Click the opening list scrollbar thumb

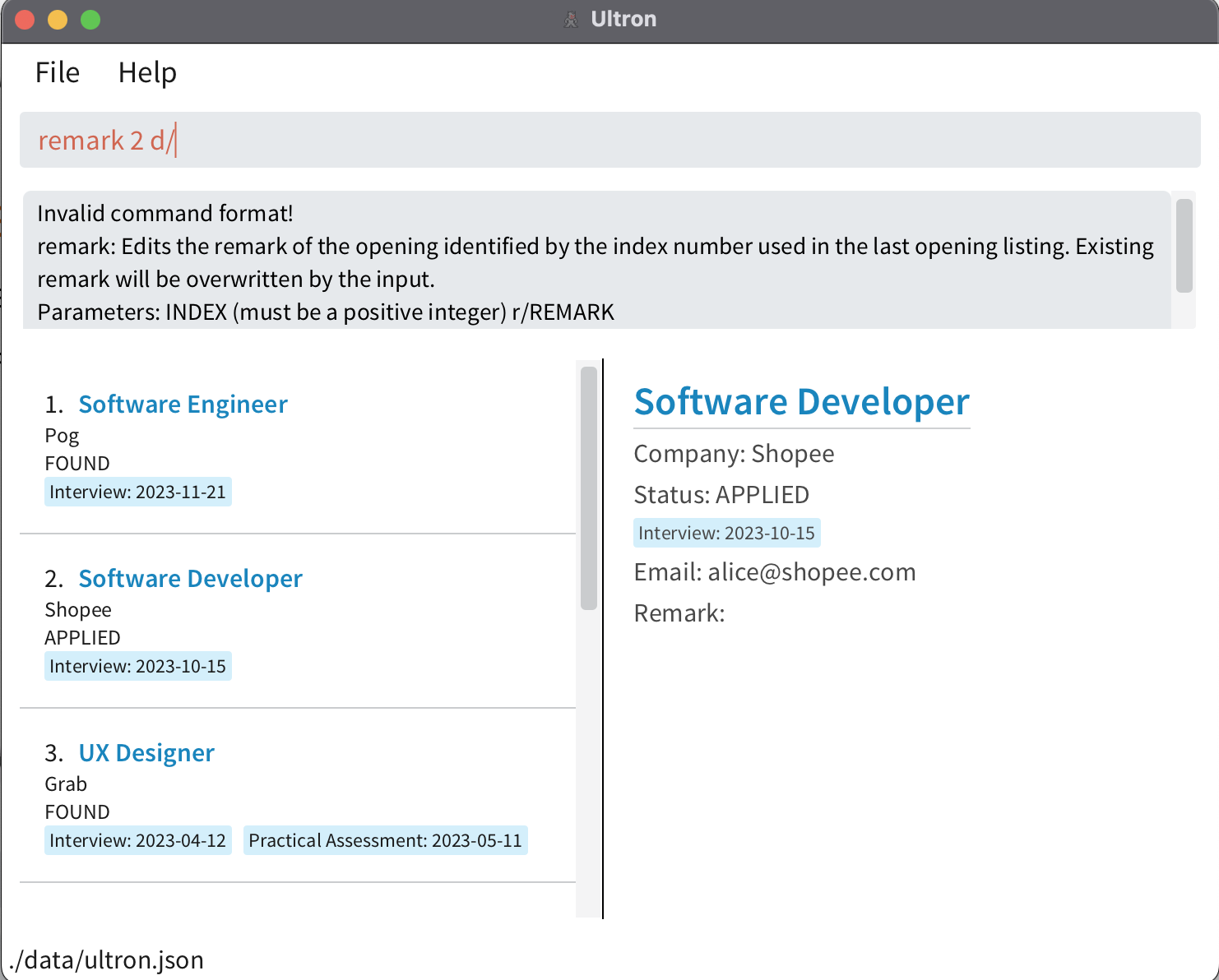coord(586,489)
